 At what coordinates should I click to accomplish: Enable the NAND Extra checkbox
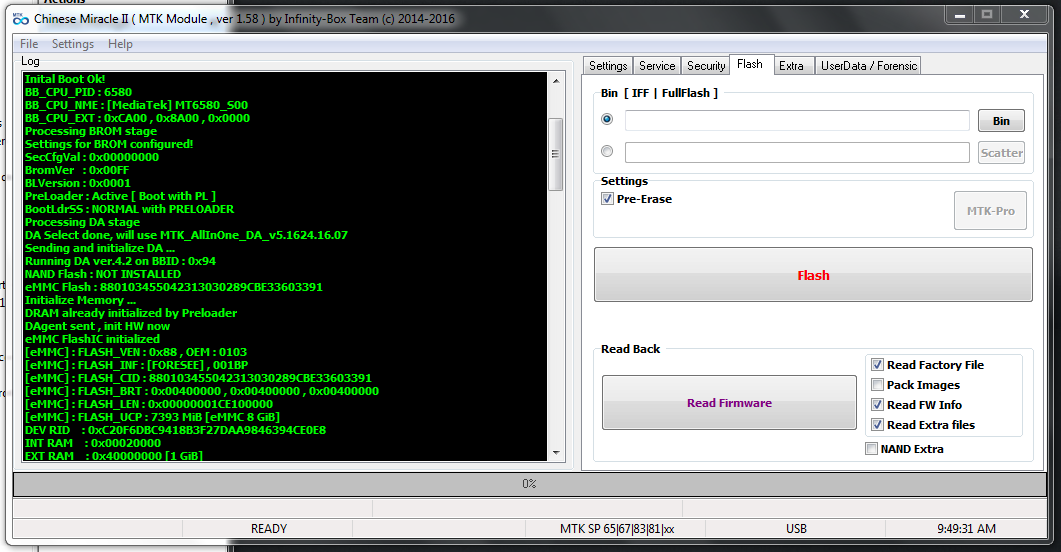(872, 448)
